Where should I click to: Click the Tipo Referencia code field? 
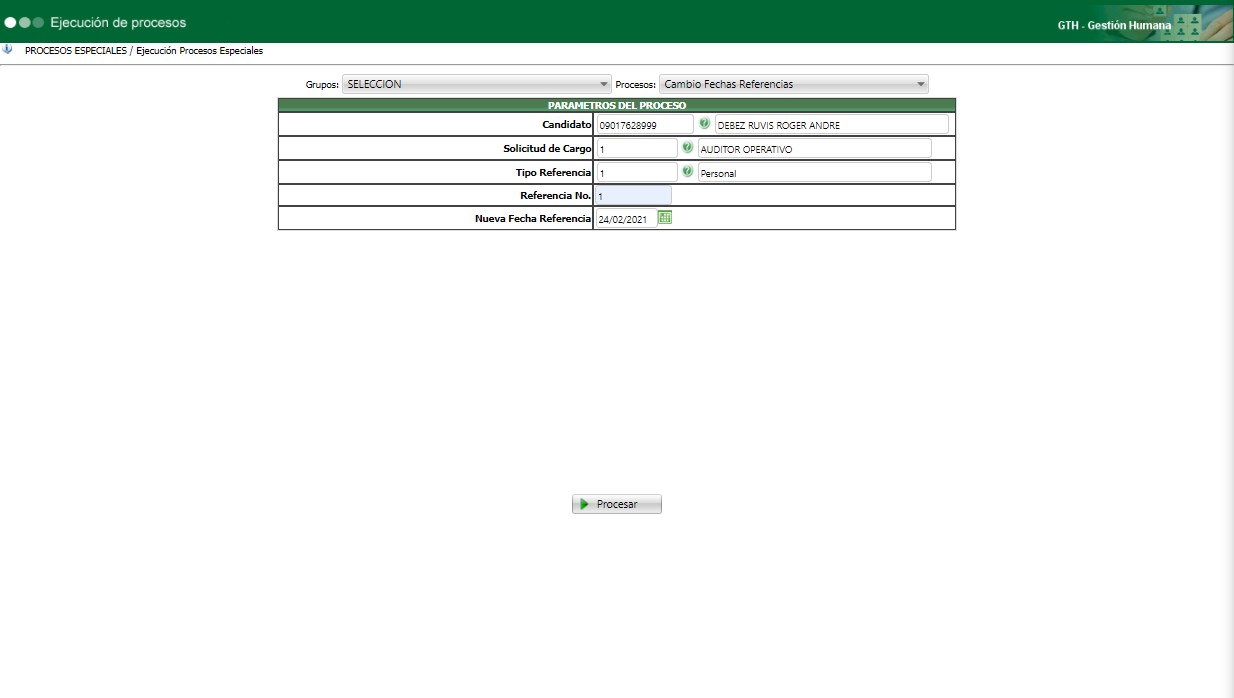[636, 172]
